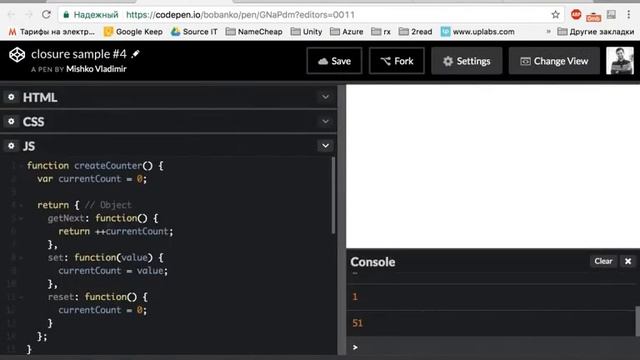
Task: Open Другие закладки folder
Action: 596,31
